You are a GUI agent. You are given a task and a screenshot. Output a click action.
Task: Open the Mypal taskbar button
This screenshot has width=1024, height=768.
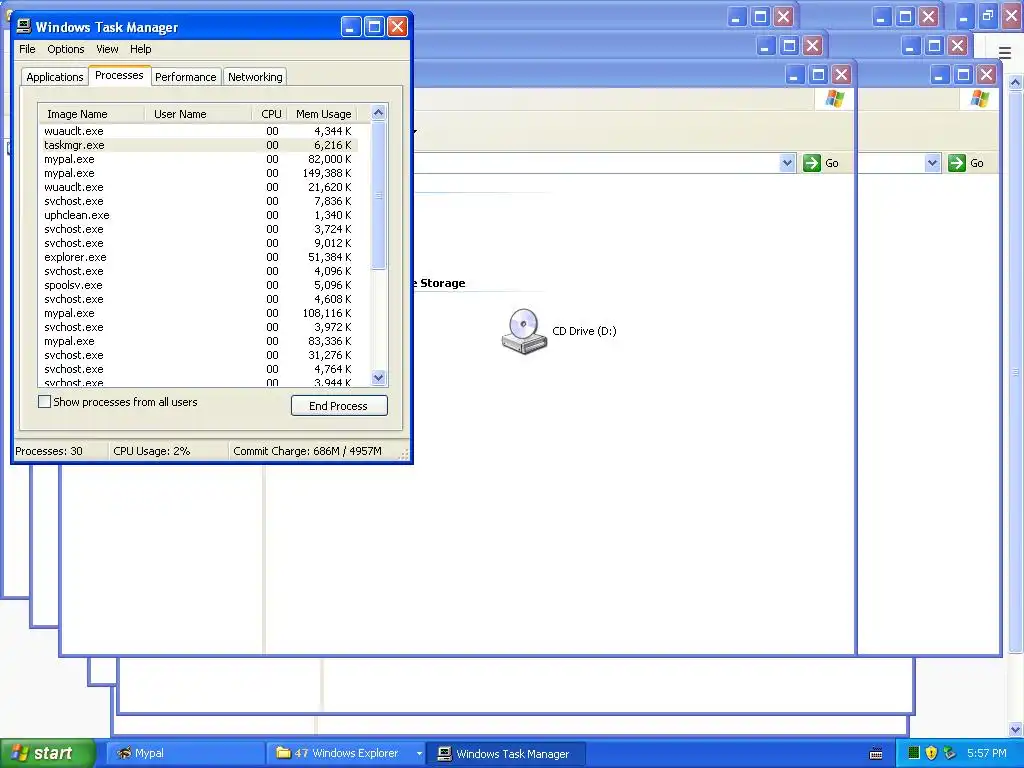(x=185, y=753)
